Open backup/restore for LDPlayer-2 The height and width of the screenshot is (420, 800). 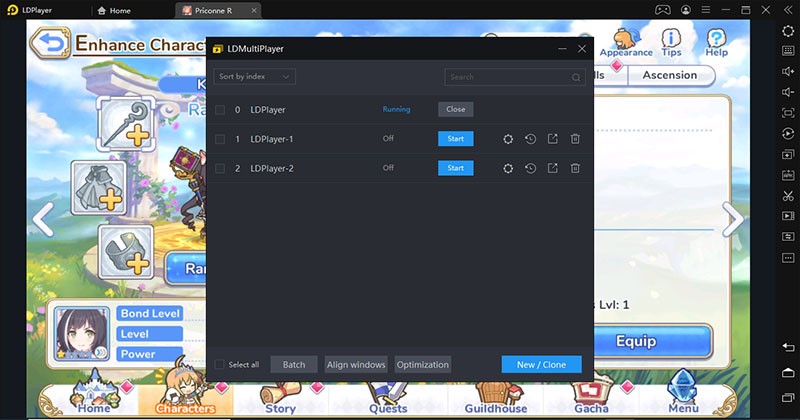[531, 168]
